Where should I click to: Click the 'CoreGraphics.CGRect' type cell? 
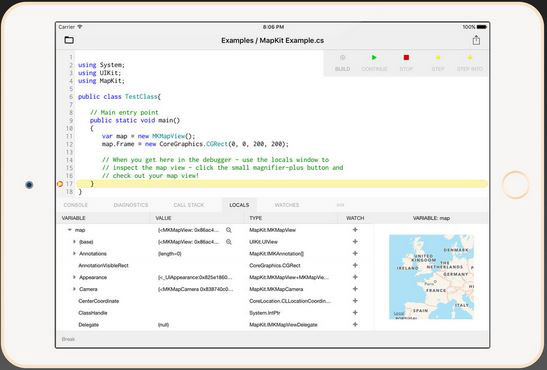275,265
